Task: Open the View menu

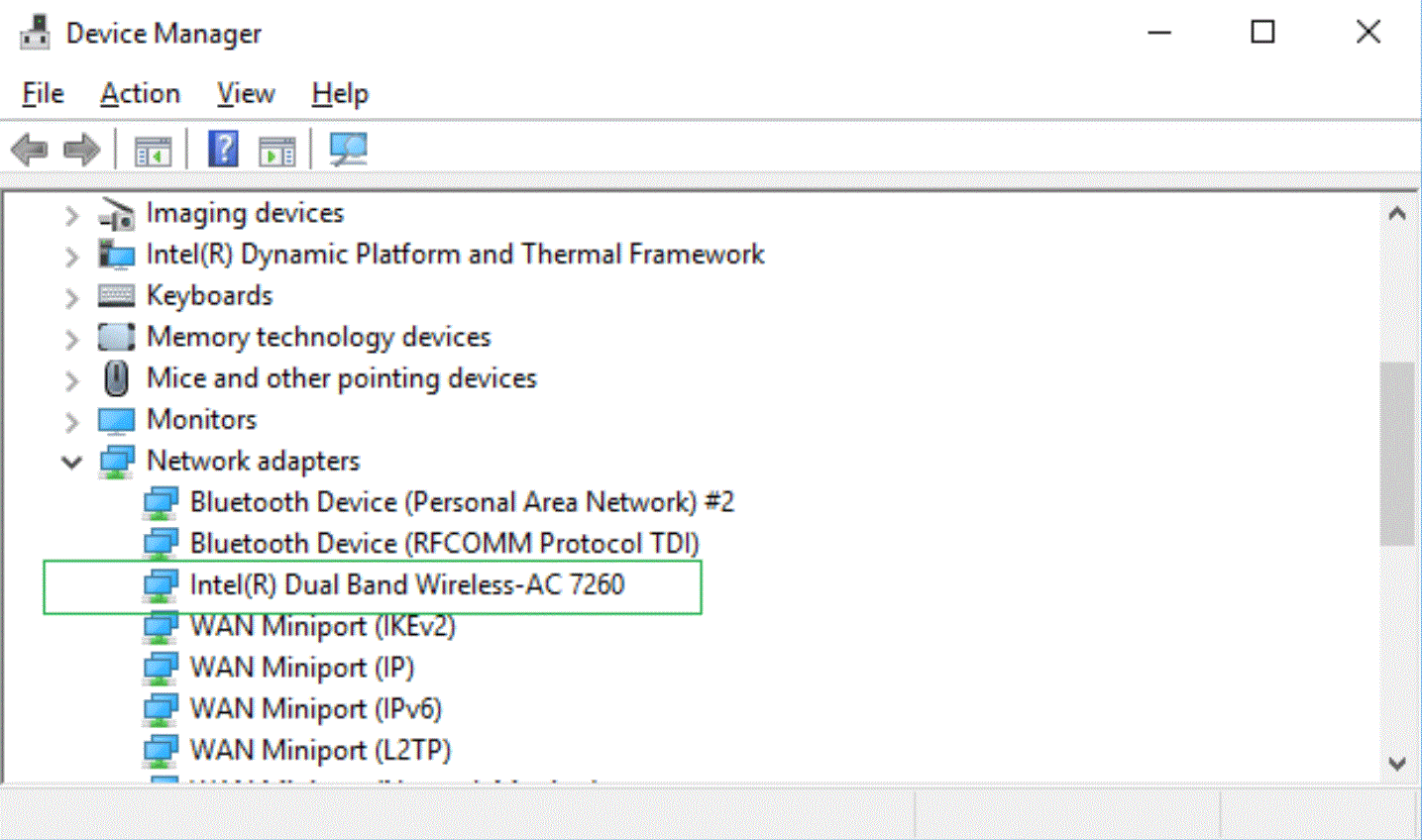Action: [246, 94]
